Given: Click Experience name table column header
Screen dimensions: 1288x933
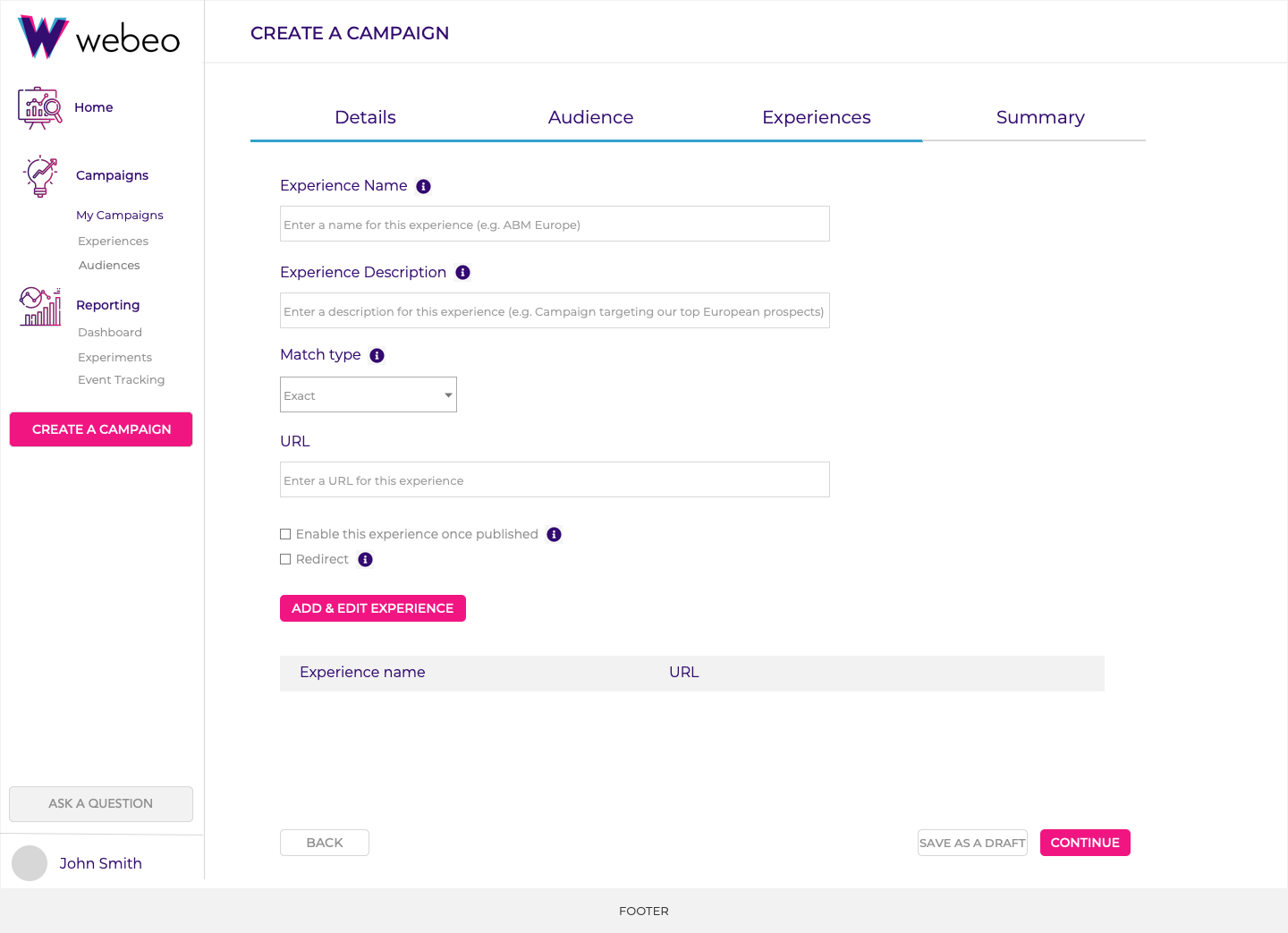Looking at the screenshot, I should pos(362,673).
